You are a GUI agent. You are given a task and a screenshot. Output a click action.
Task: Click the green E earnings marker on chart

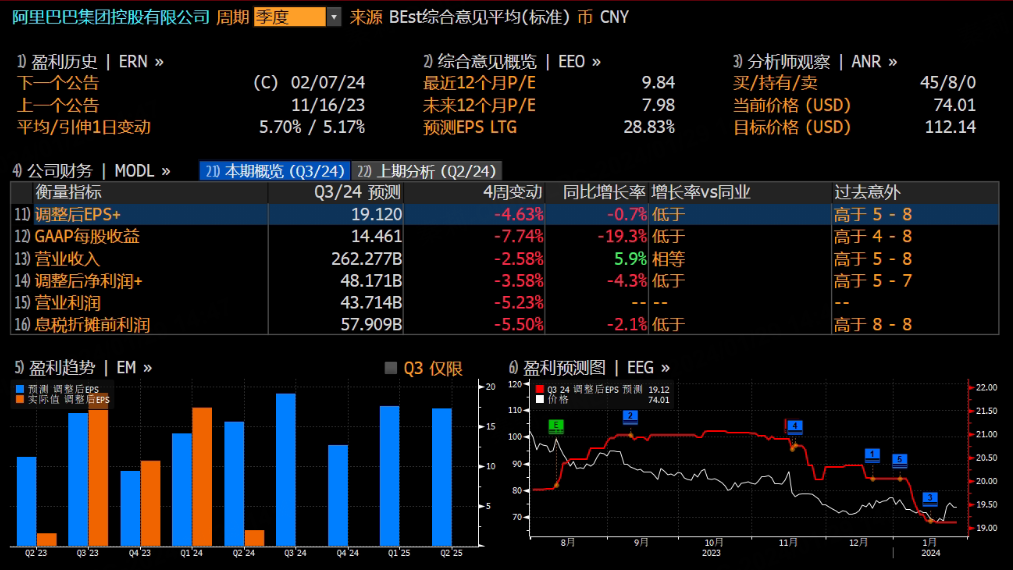tap(556, 426)
